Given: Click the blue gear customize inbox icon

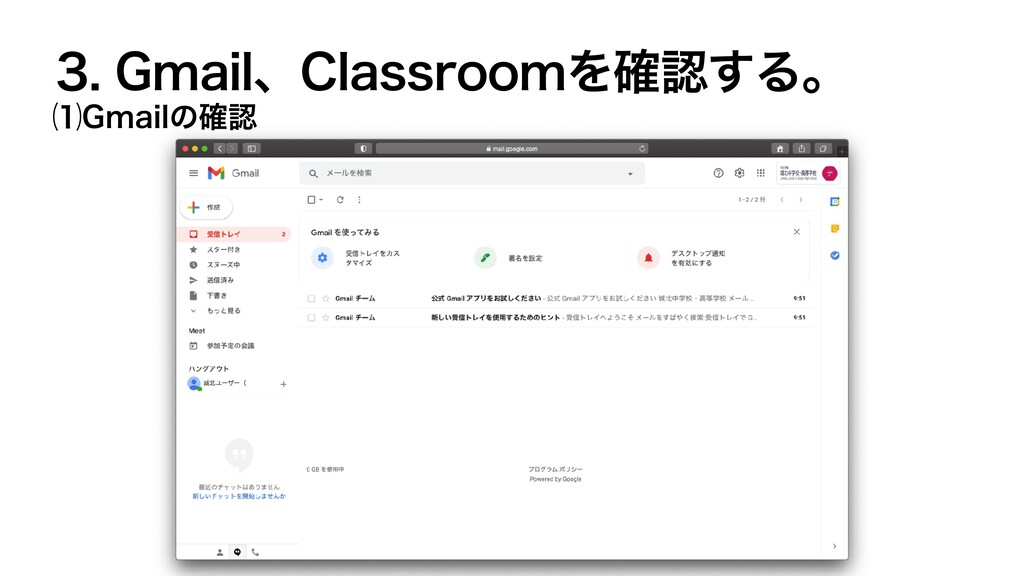Looking at the screenshot, I should (x=322, y=258).
